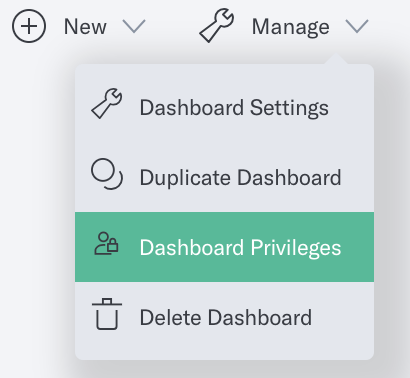Click the overlapping circles Duplicate Dashboard icon

(x=107, y=174)
